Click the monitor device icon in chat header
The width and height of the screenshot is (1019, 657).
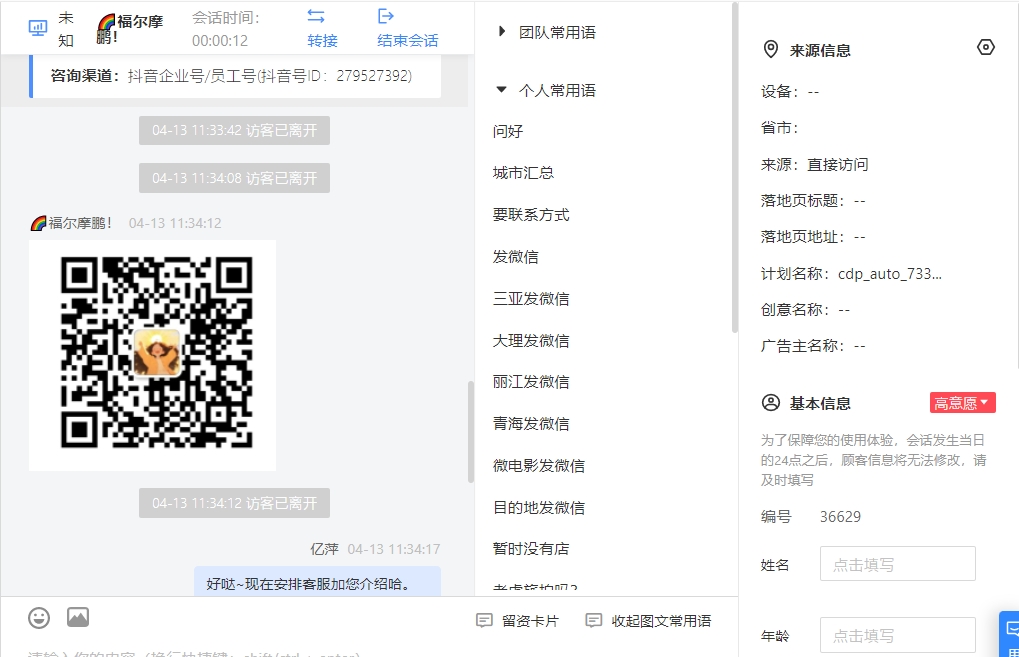pyautogui.click(x=38, y=28)
